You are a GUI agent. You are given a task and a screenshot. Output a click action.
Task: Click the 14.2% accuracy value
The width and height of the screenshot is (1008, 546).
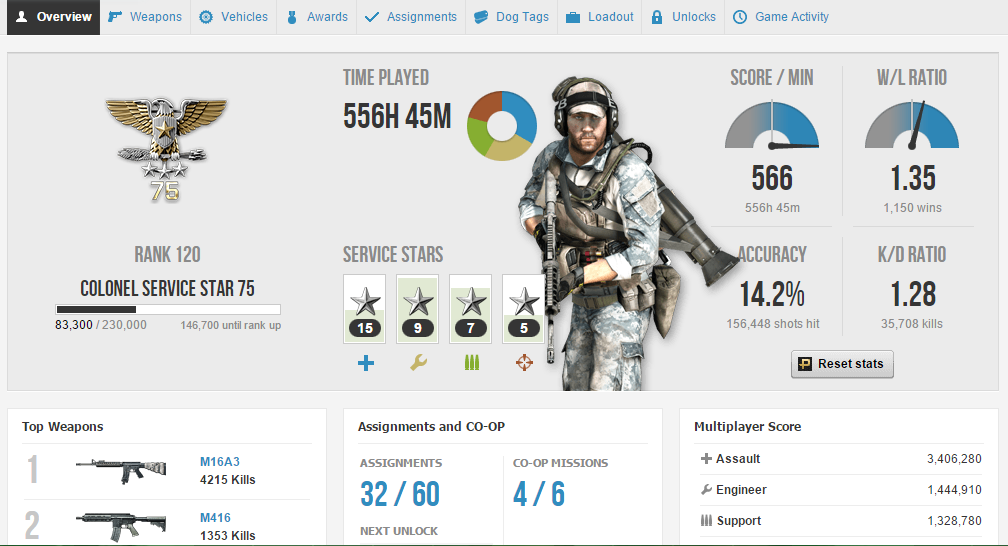point(772,295)
